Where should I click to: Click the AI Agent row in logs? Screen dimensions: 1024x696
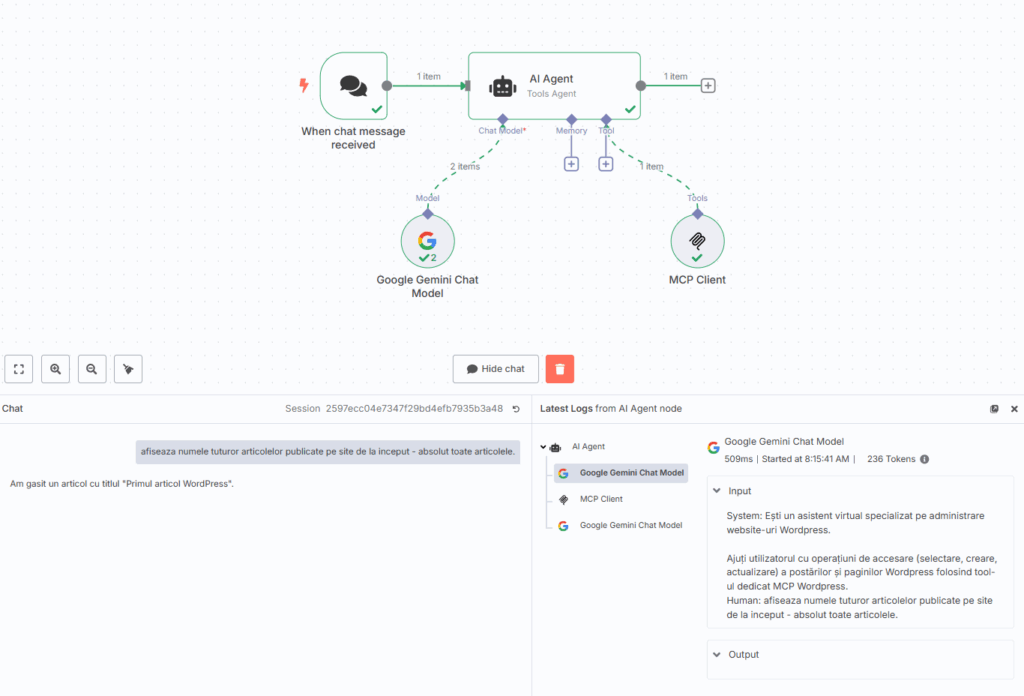point(588,447)
